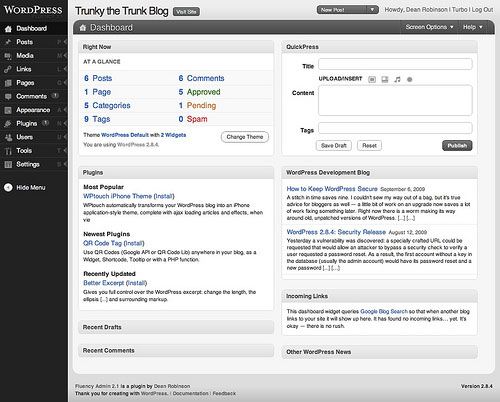Click the Media icon in the sidebar

(8, 56)
